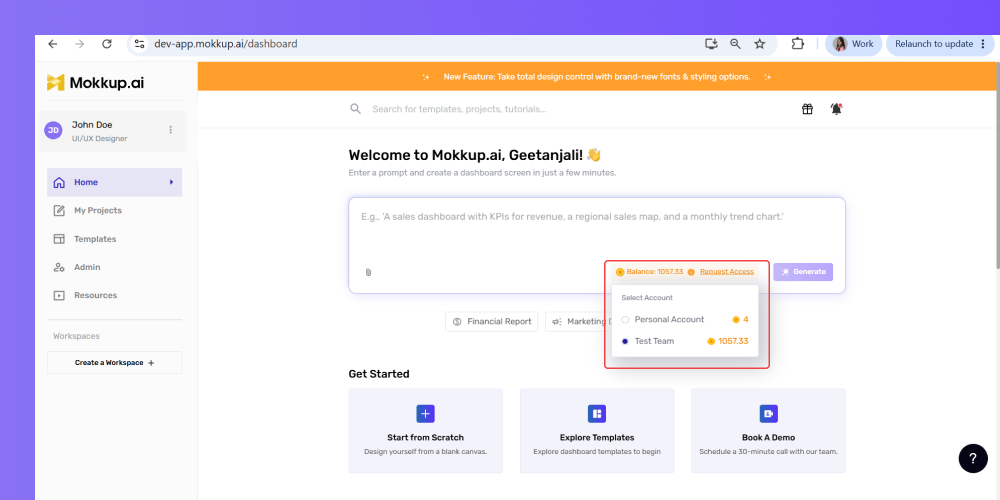
Task: Click the info icon beside Request Access
Action: (691, 272)
